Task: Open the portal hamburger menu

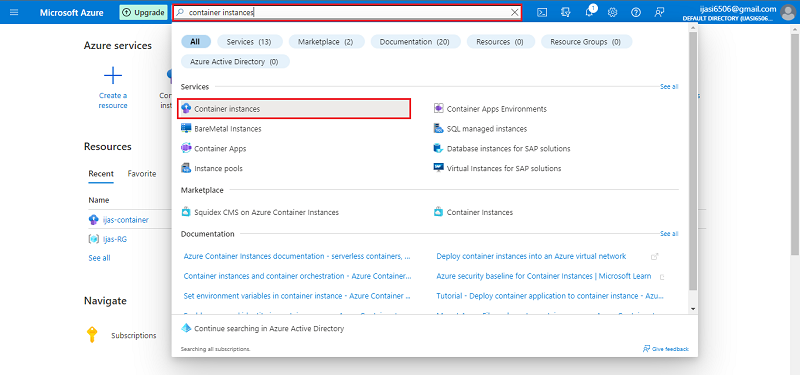Action: pyautogui.click(x=14, y=12)
